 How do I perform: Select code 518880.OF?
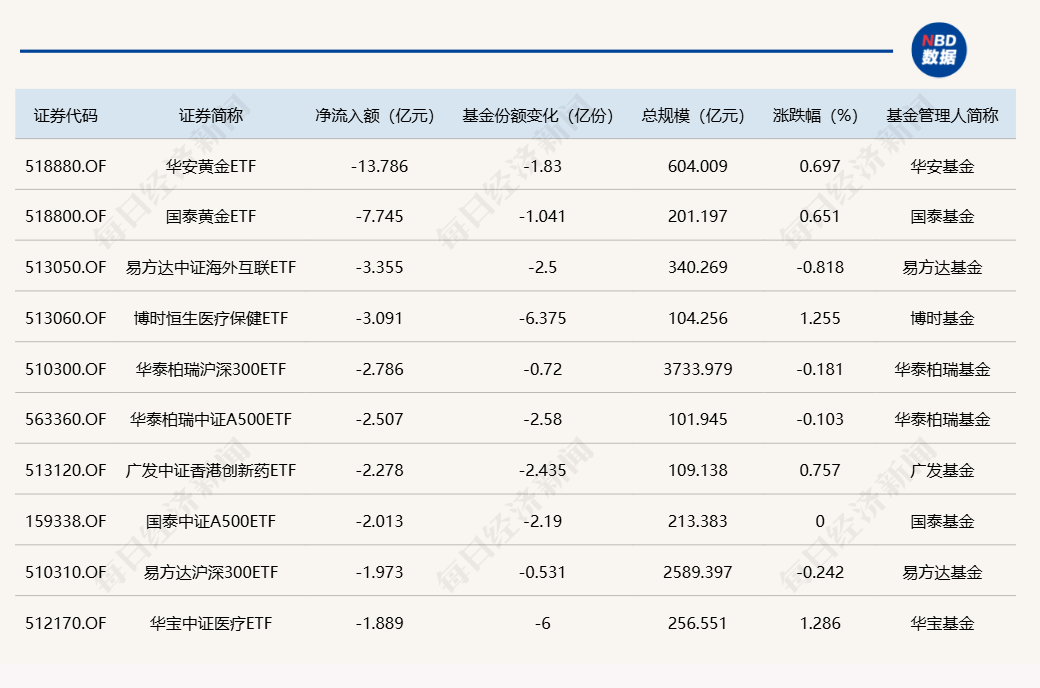click(66, 166)
